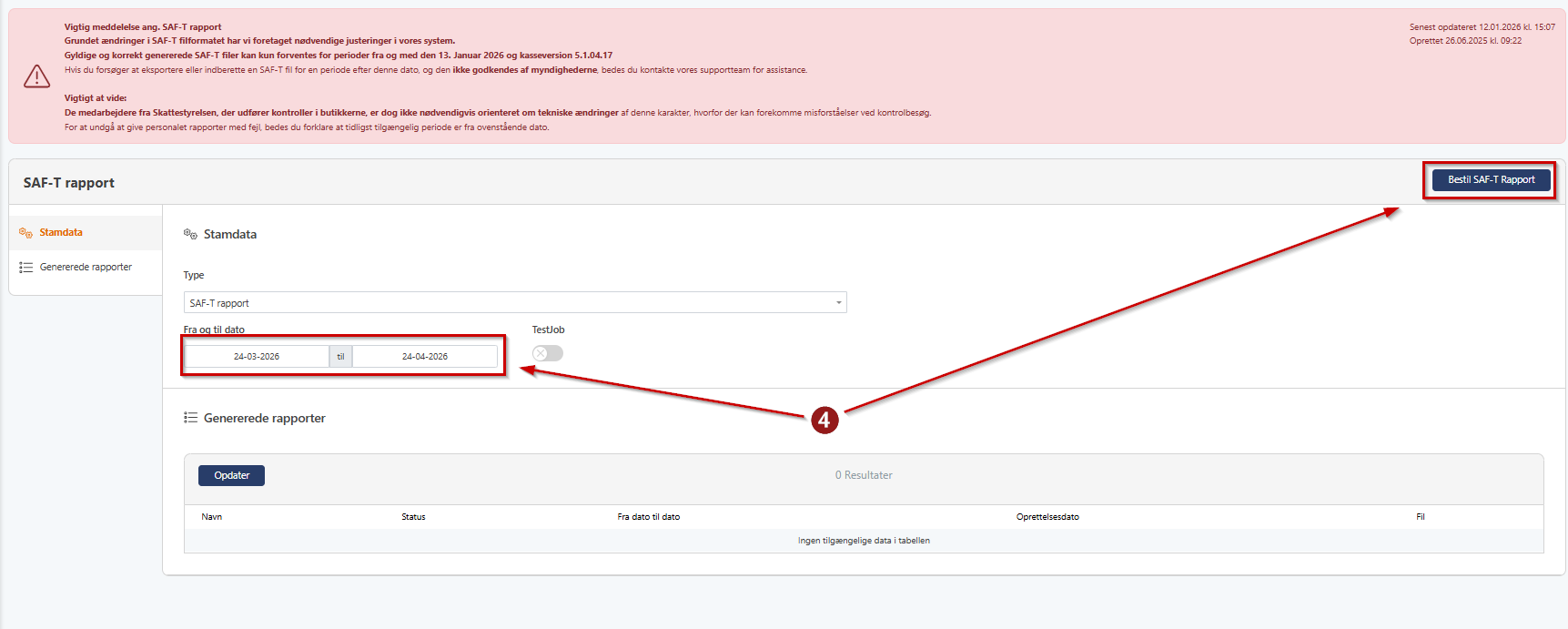The width and height of the screenshot is (1568, 629).
Task: Click the Opdater button
Action: pyautogui.click(x=231, y=475)
